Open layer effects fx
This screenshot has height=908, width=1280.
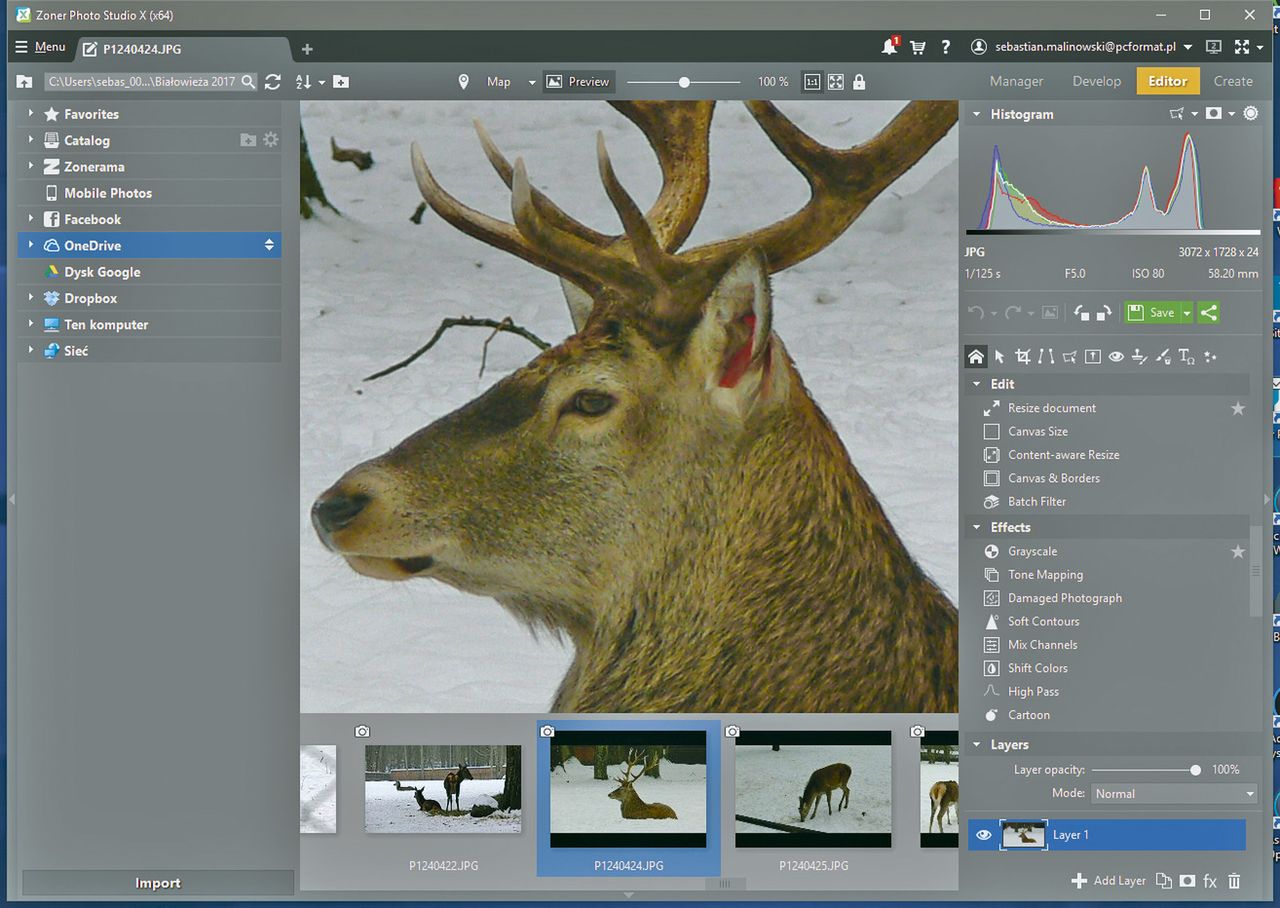[1210, 881]
